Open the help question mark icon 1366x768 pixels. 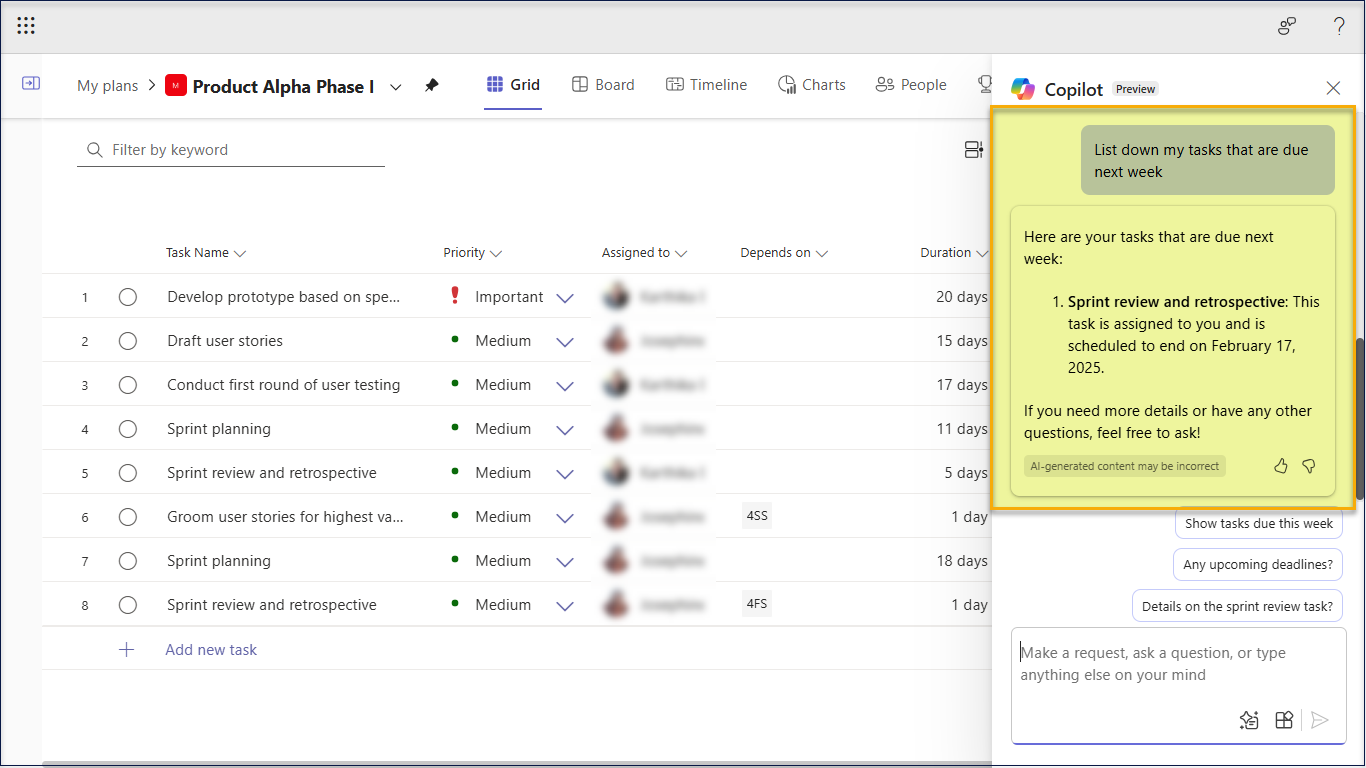point(1339,26)
